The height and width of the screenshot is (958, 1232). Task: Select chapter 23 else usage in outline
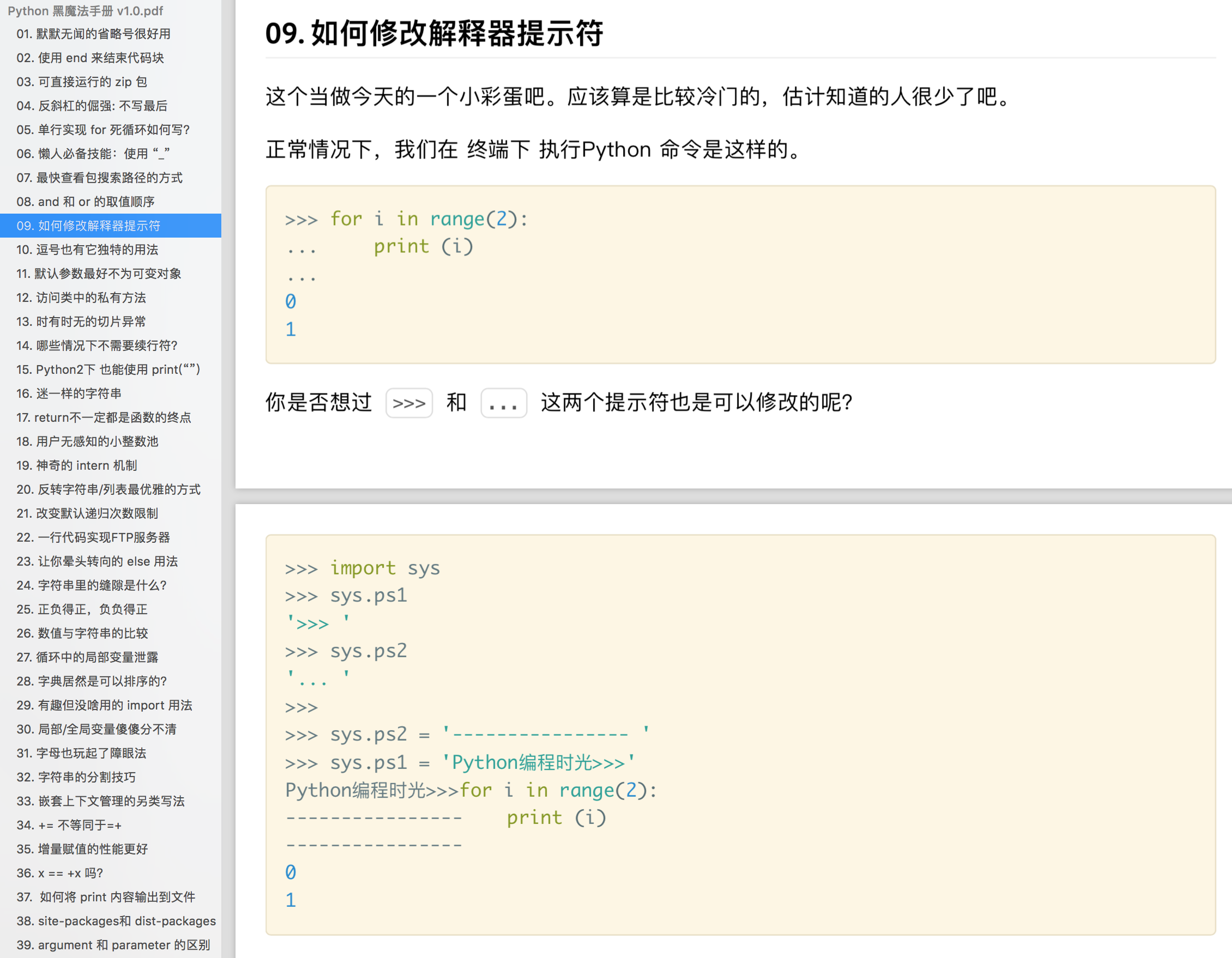click(x=97, y=561)
